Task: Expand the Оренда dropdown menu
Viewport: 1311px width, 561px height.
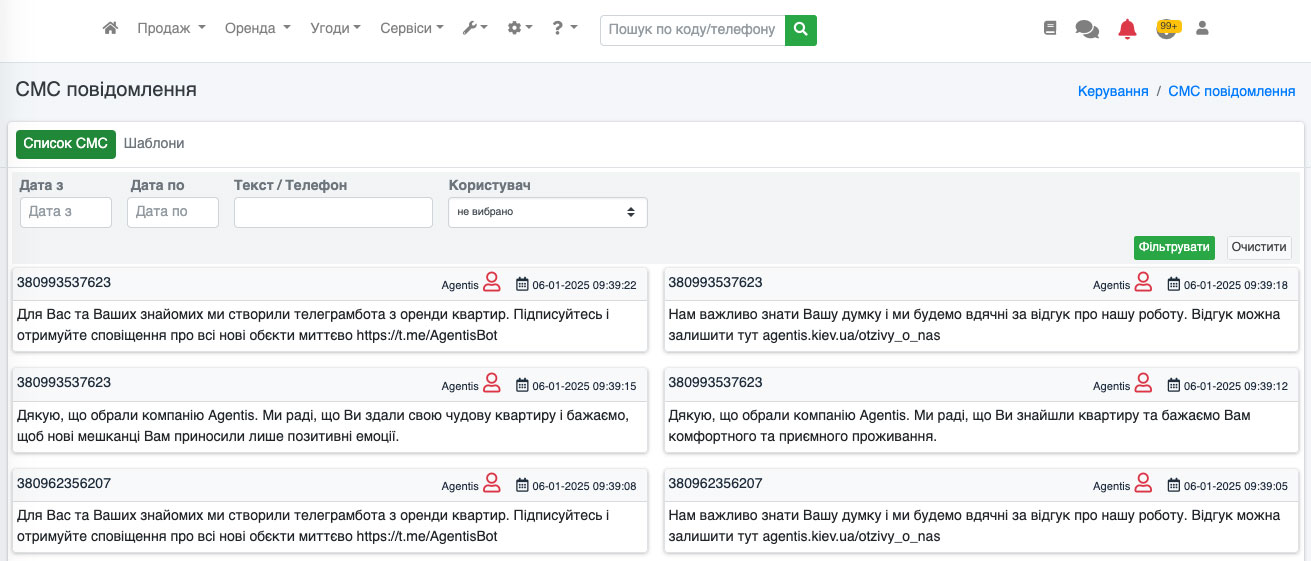Action: tap(257, 29)
